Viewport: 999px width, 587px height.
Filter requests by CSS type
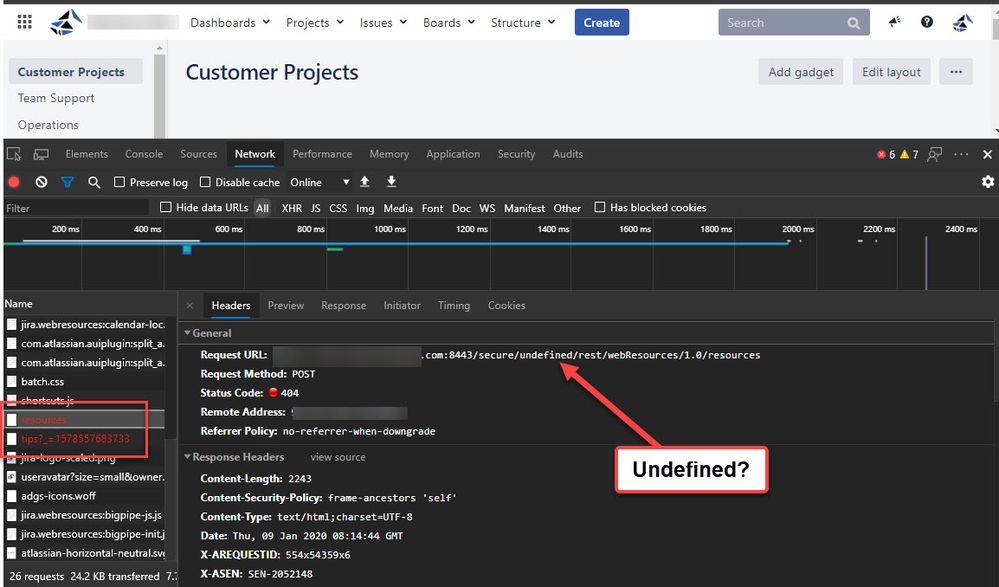pos(338,208)
